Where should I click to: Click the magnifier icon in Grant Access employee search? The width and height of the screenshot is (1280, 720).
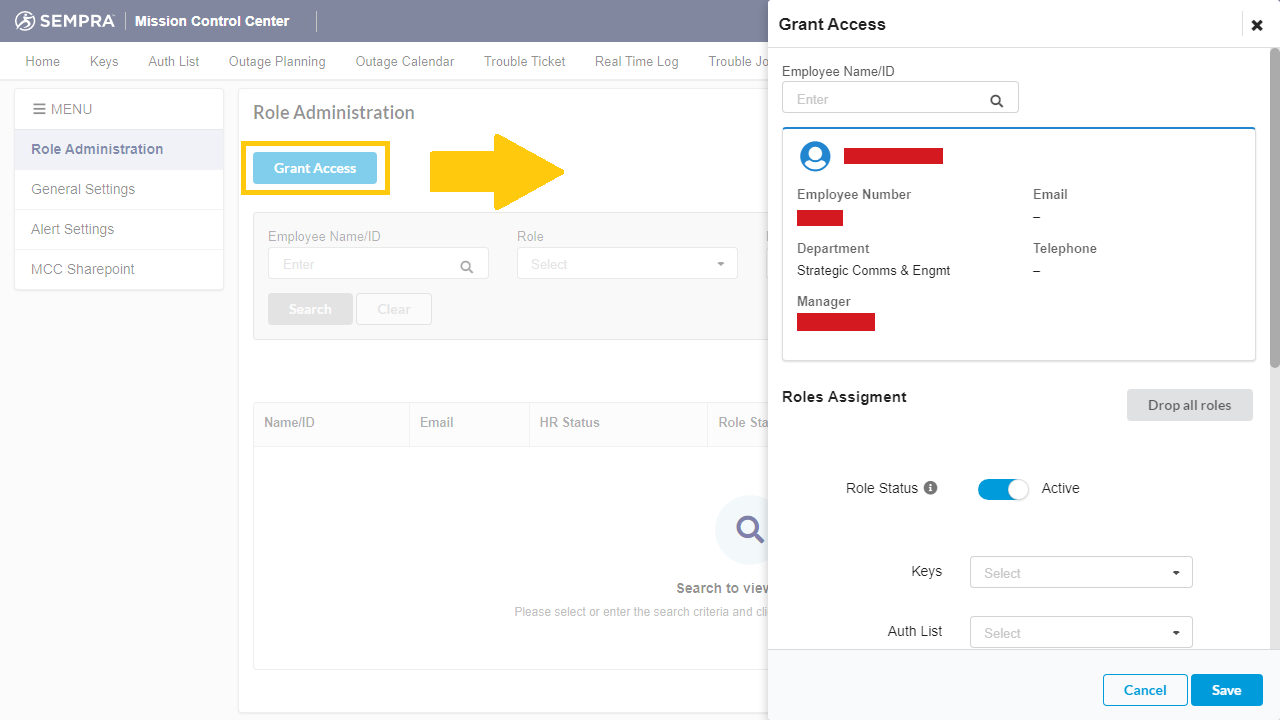[996, 100]
